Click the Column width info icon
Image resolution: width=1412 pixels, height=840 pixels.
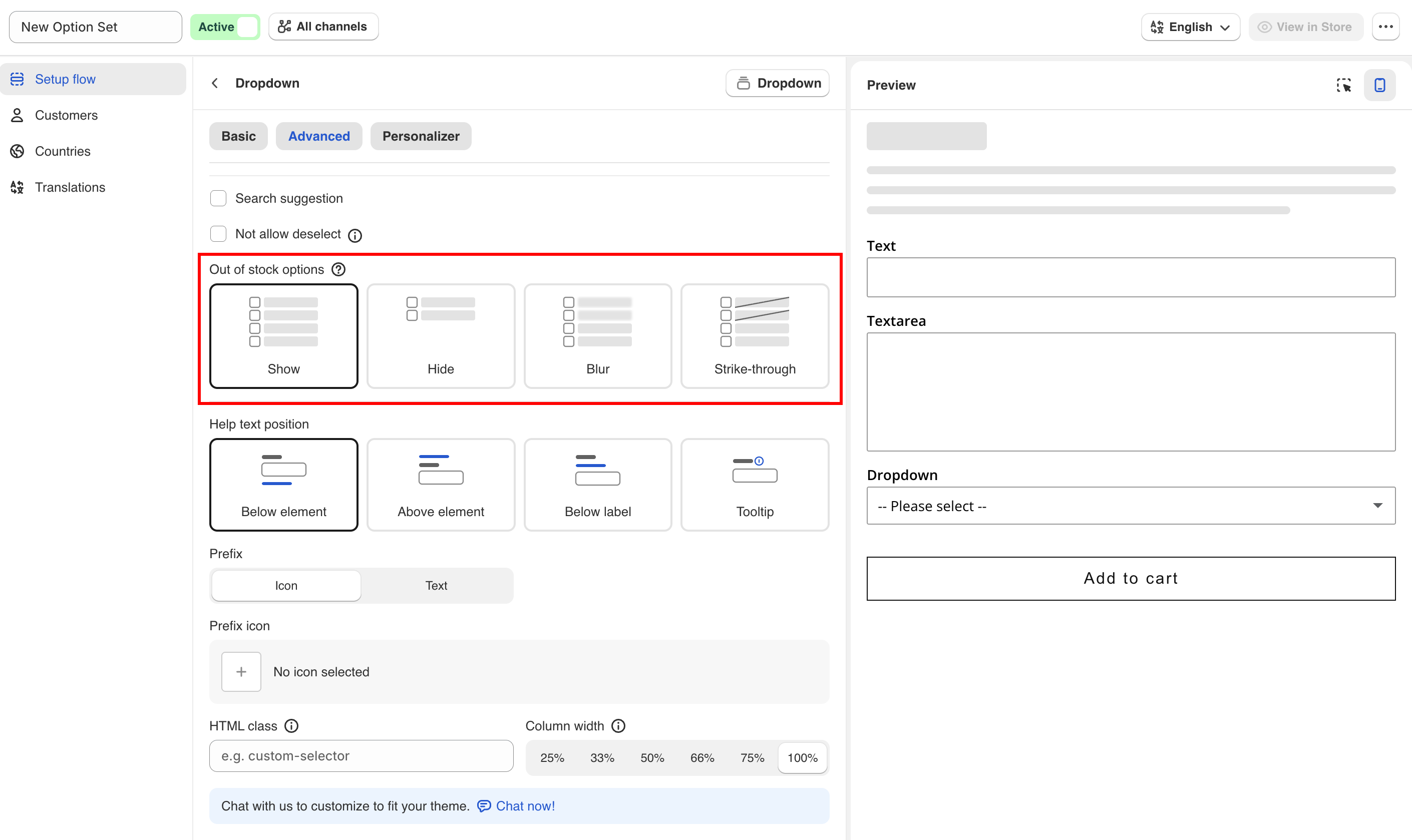(x=618, y=726)
